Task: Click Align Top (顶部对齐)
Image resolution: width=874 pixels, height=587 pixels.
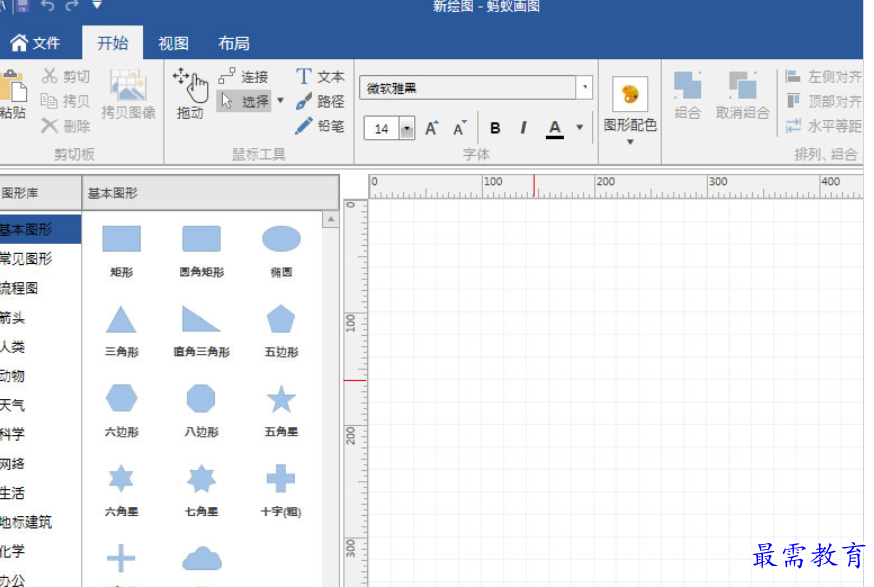Action: [x=824, y=101]
